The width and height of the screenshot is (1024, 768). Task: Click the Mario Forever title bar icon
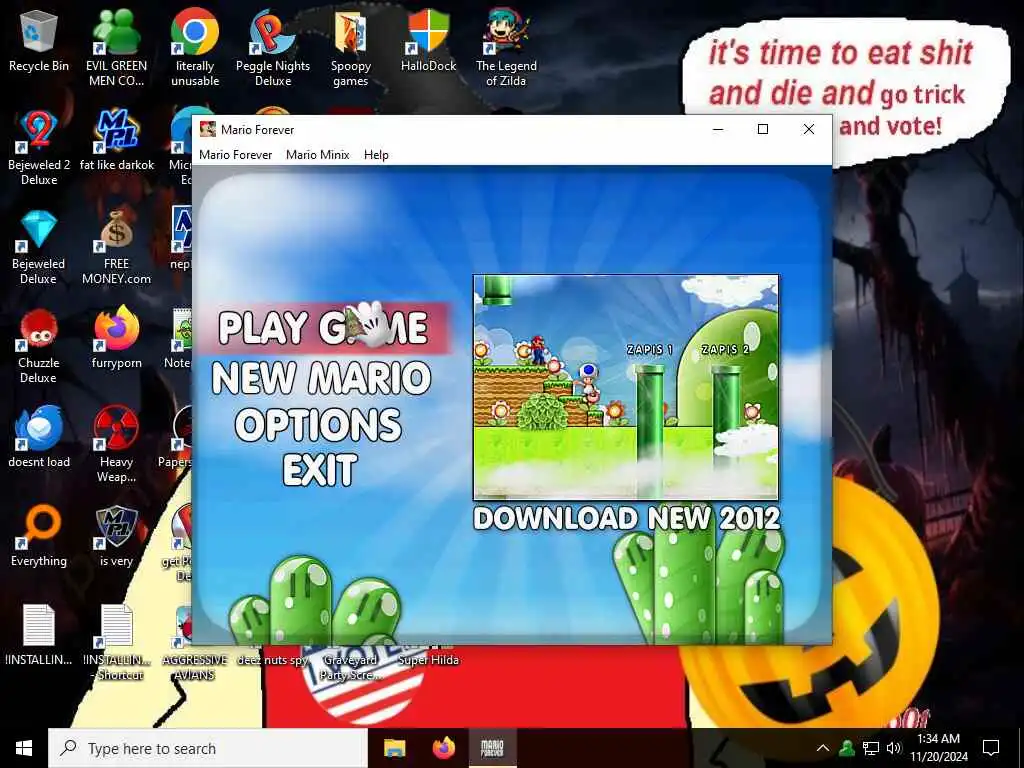(208, 129)
